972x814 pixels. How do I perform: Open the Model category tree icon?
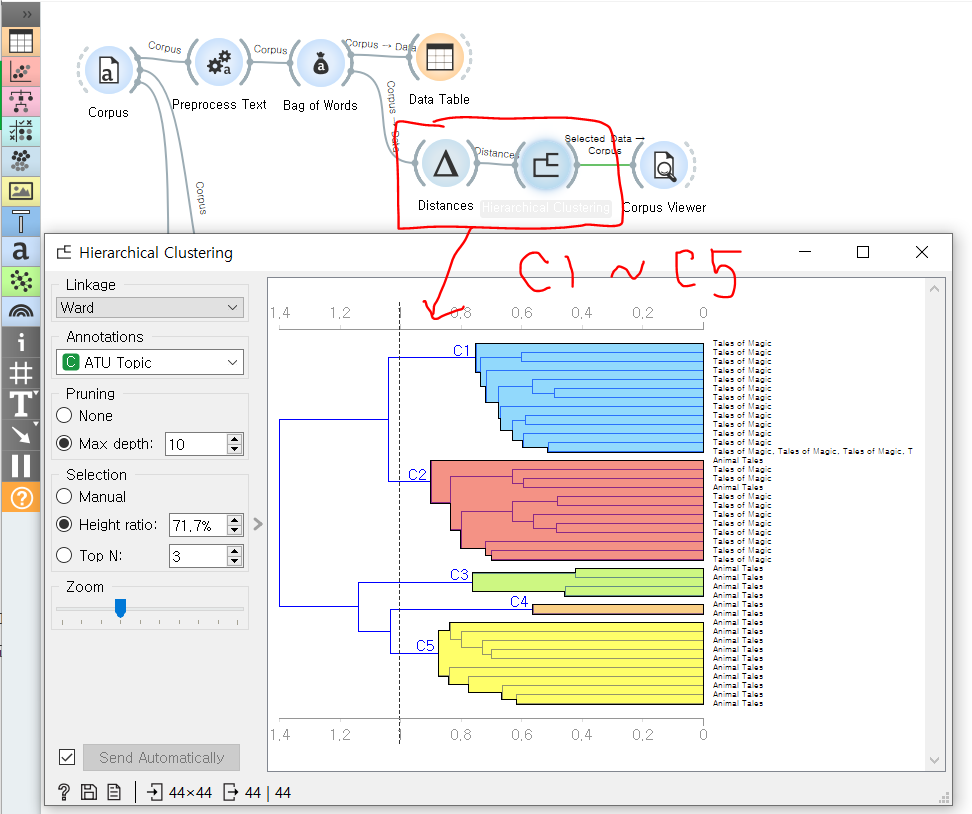coord(20,101)
